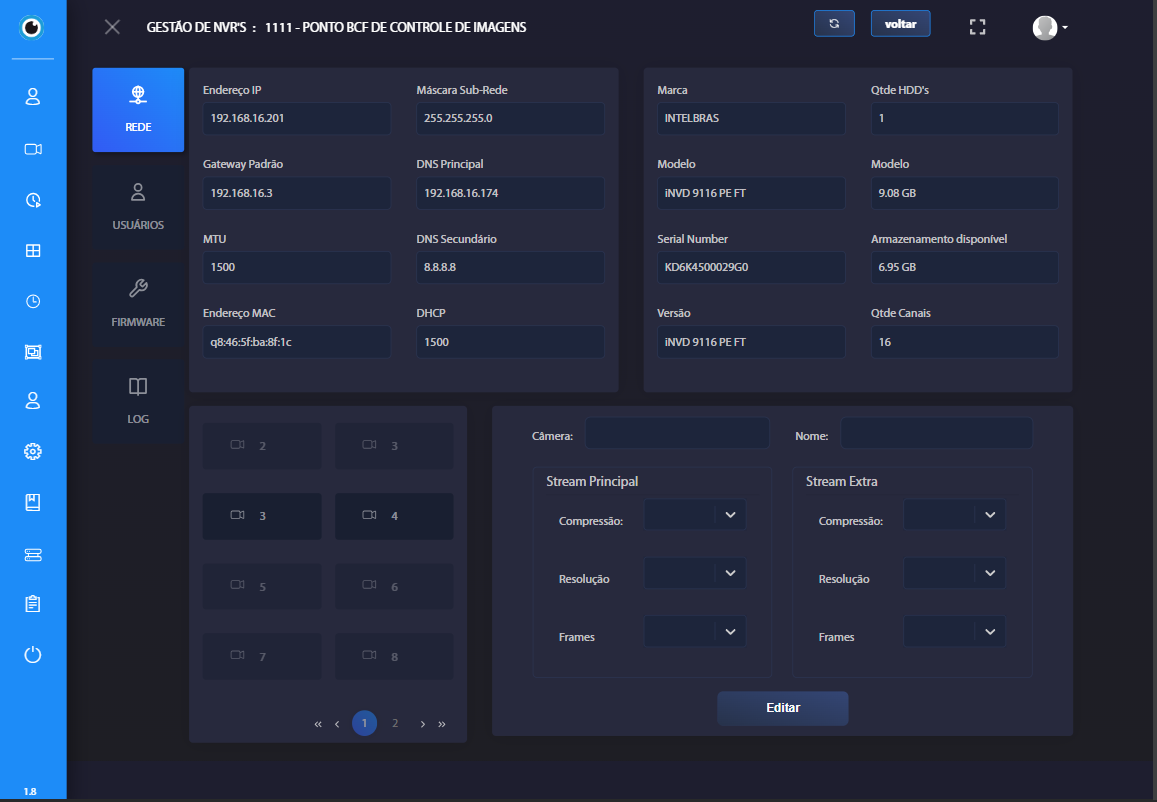Click the Qtde Canais field

click(964, 342)
